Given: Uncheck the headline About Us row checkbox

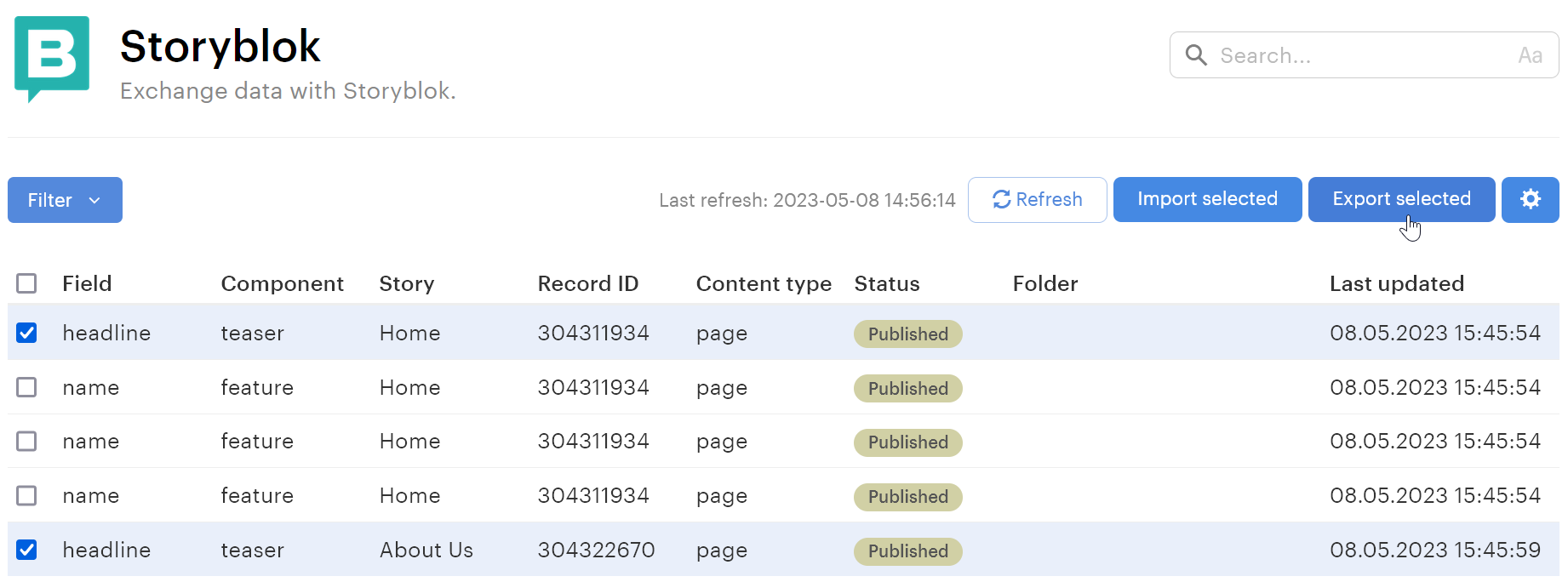Looking at the screenshot, I should [x=26, y=550].
